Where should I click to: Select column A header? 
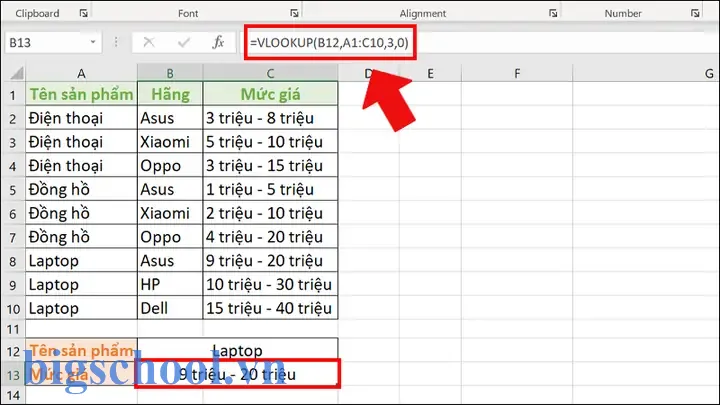click(81, 73)
